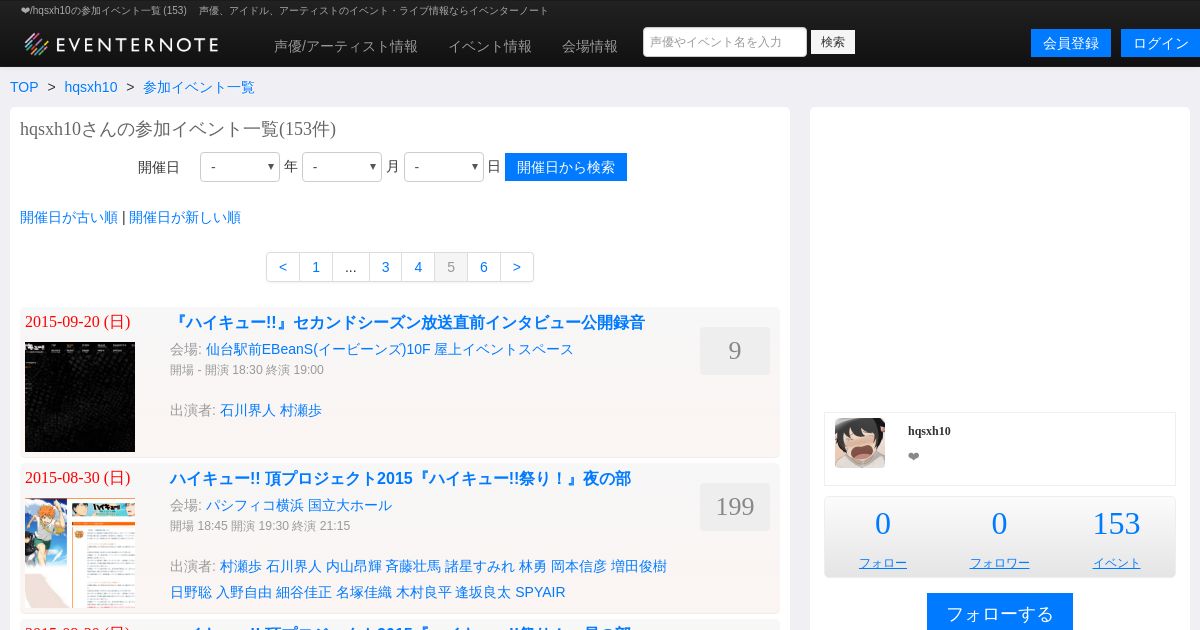Click participant count 199
Image resolution: width=1200 pixels, height=630 pixels.
pos(735,507)
